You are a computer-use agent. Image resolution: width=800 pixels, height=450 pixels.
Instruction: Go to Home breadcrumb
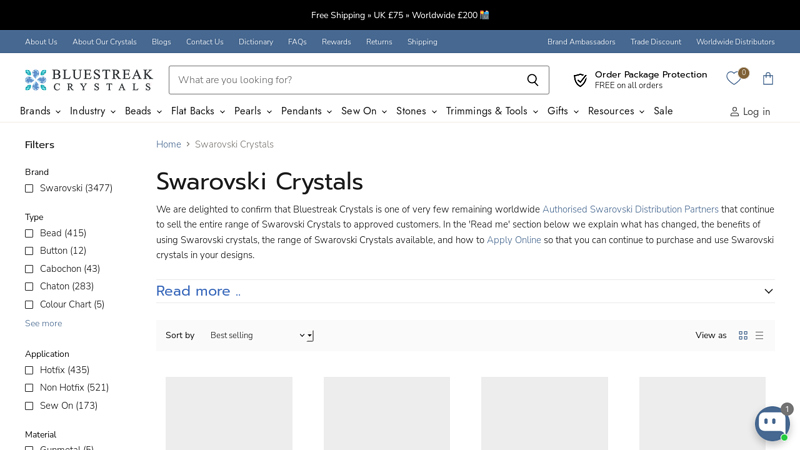(x=168, y=144)
